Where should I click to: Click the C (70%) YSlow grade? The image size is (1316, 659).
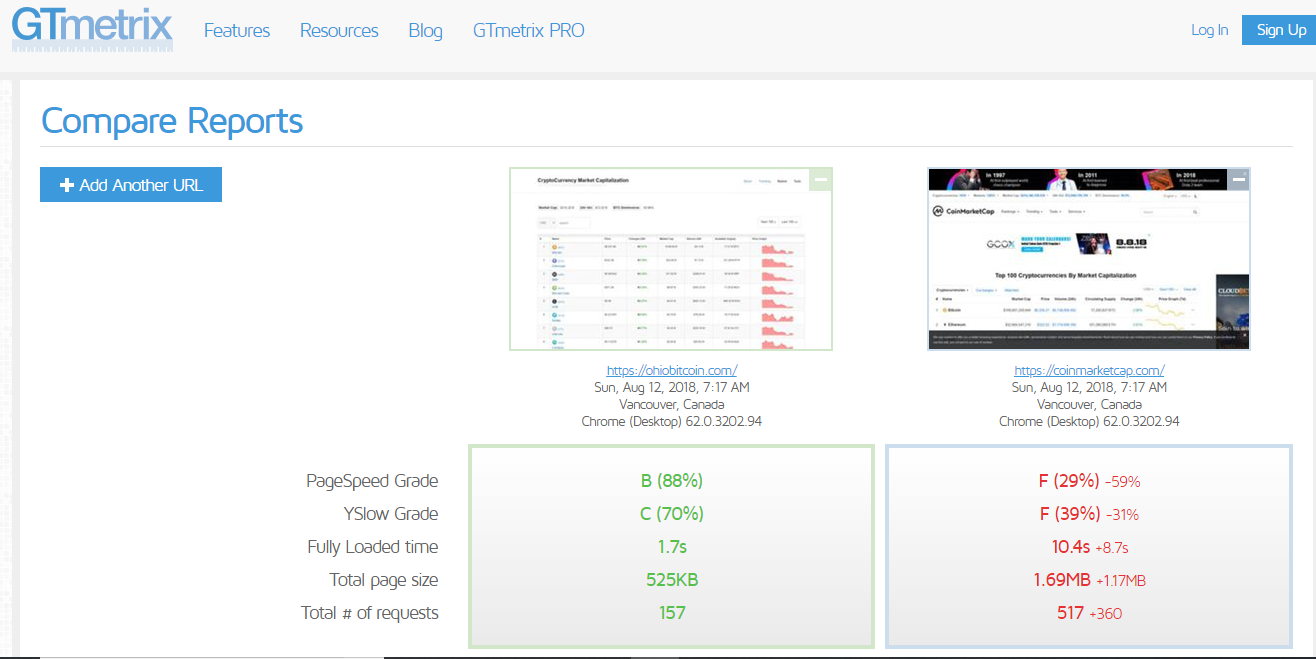671,514
